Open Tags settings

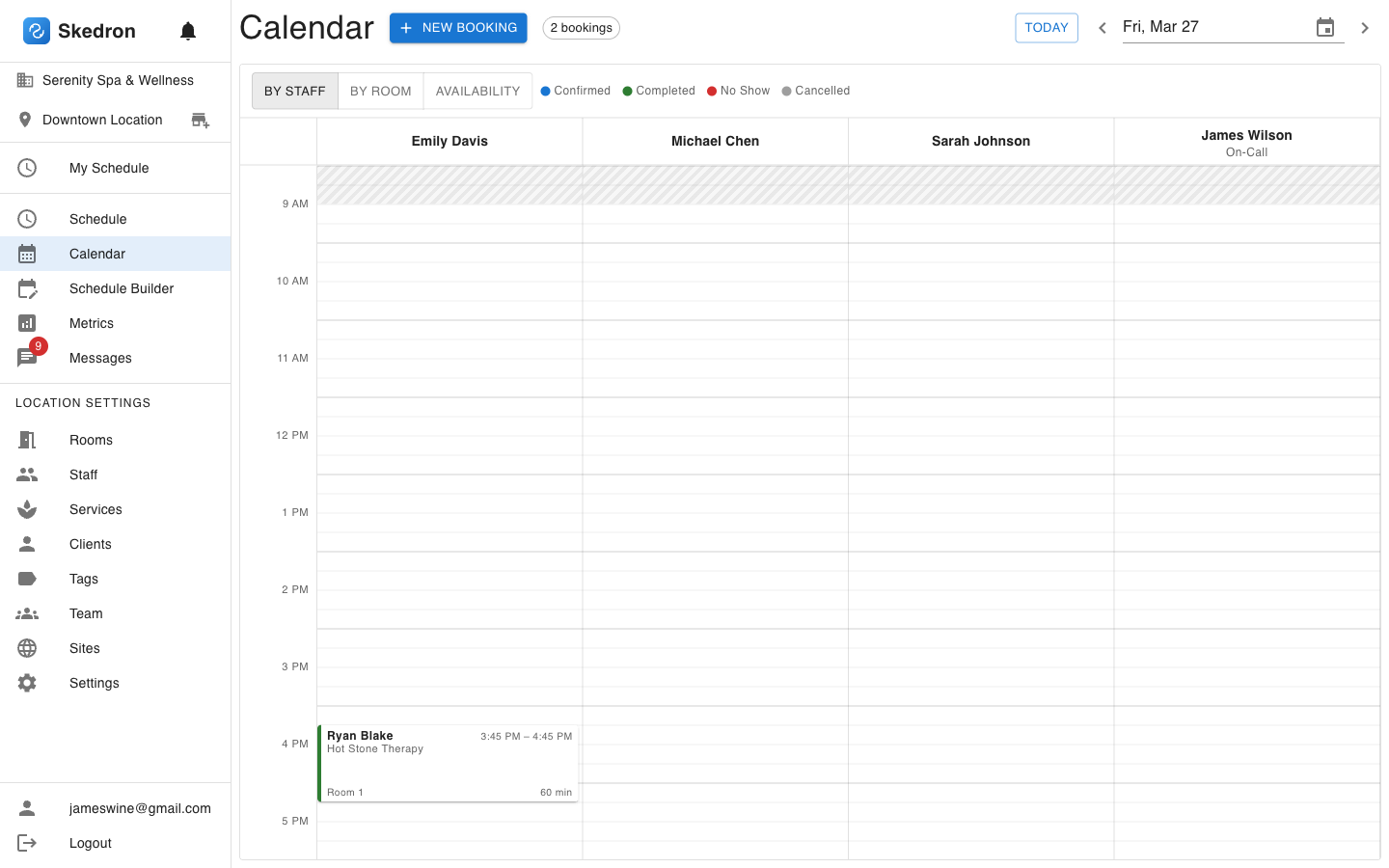pos(115,579)
